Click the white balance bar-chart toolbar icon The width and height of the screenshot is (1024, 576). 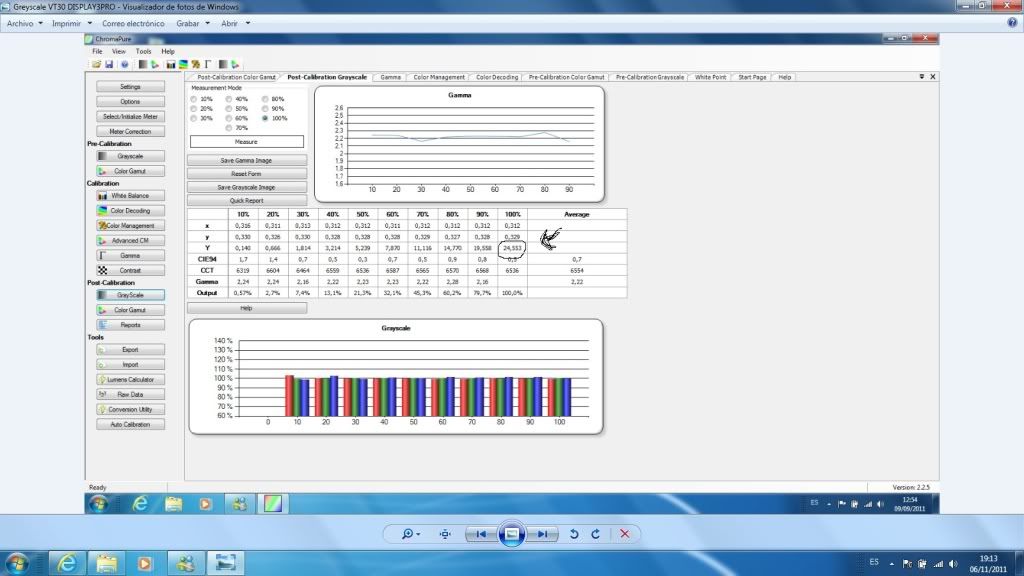point(170,65)
